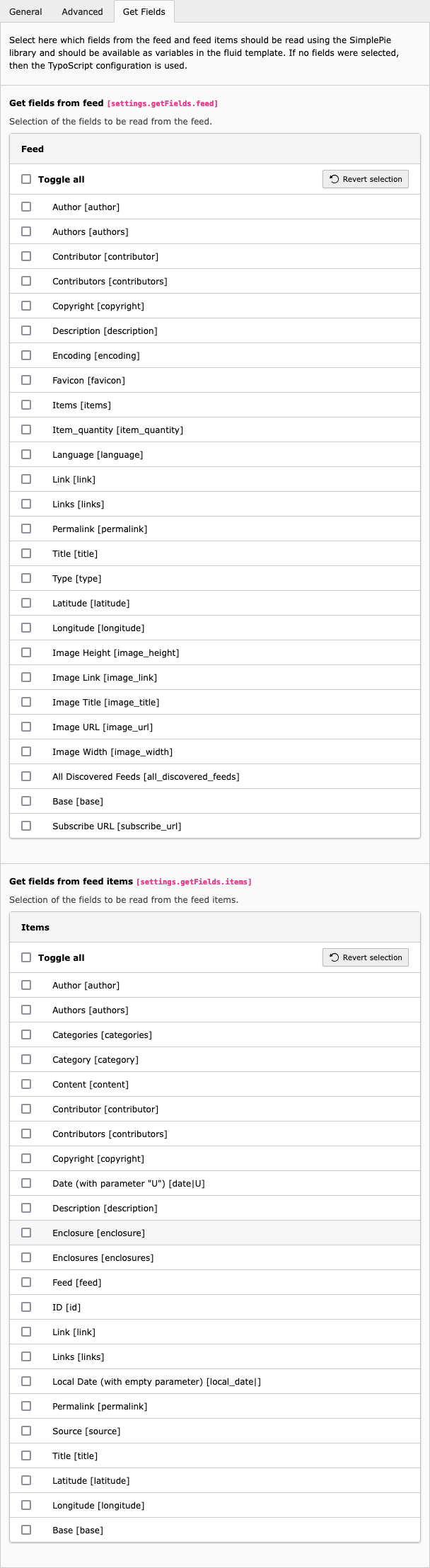430x1568 pixels.
Task: Enable the Subscribe URL feed field
Action: 27,825
